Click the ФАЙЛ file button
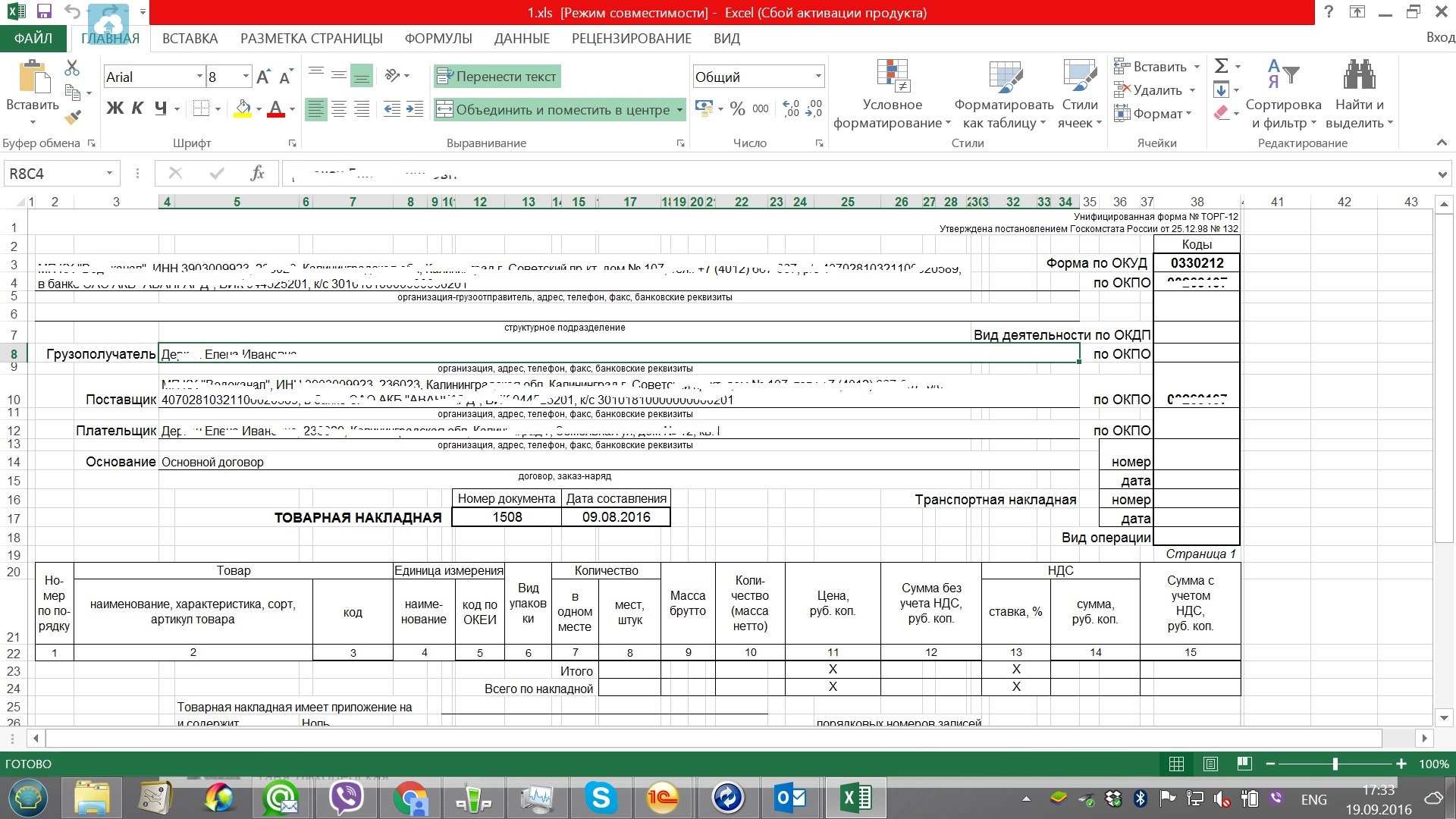Image resolution: width=1456 pixels, height=819 pixels. click(33, 39)
